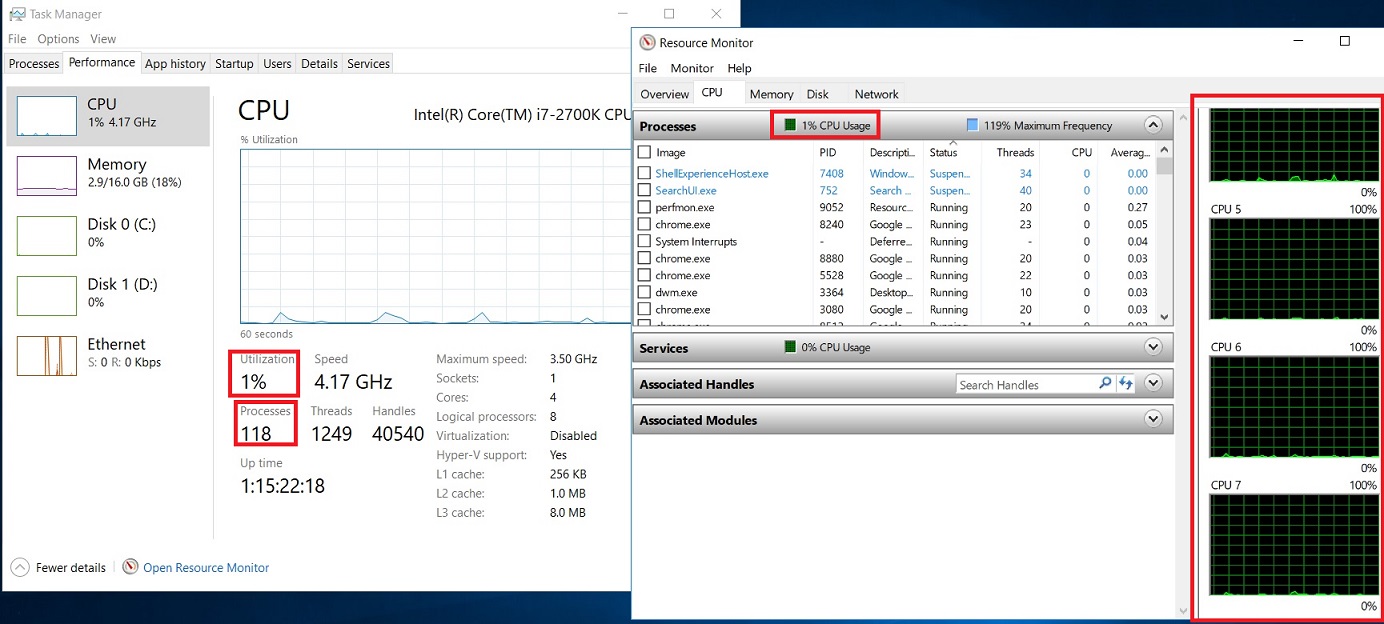Switch to the Details tab
The image size is (1384, 624).
[319, 64]
